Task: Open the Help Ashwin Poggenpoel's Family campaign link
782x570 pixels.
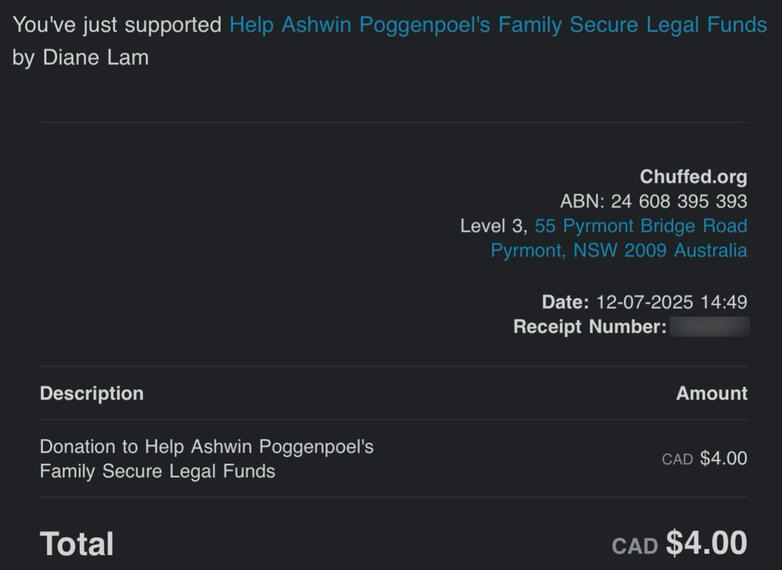Action: 498,25
